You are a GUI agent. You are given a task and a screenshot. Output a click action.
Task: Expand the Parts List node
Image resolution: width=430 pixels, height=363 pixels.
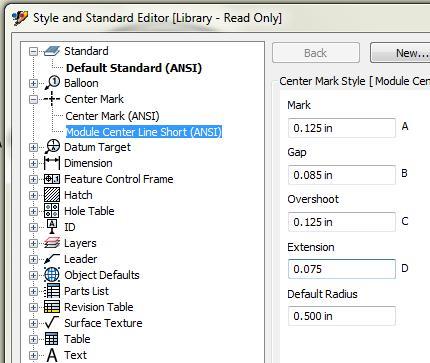33,291
